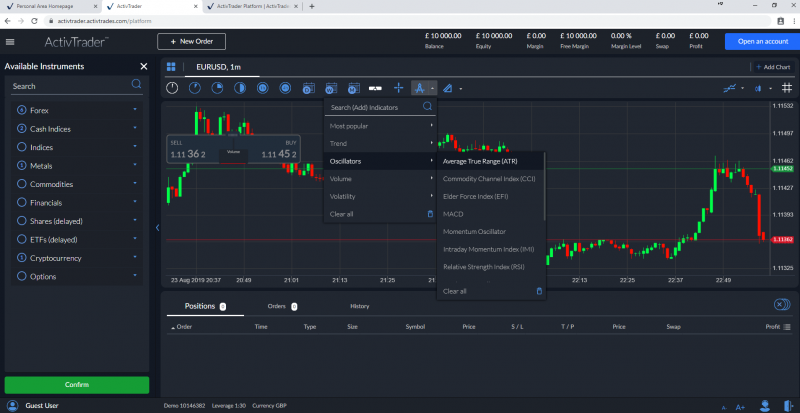This screenshot has width=800, height=413.
Task: Select the half-circle timeframe icon
Action: coord(240,88)
